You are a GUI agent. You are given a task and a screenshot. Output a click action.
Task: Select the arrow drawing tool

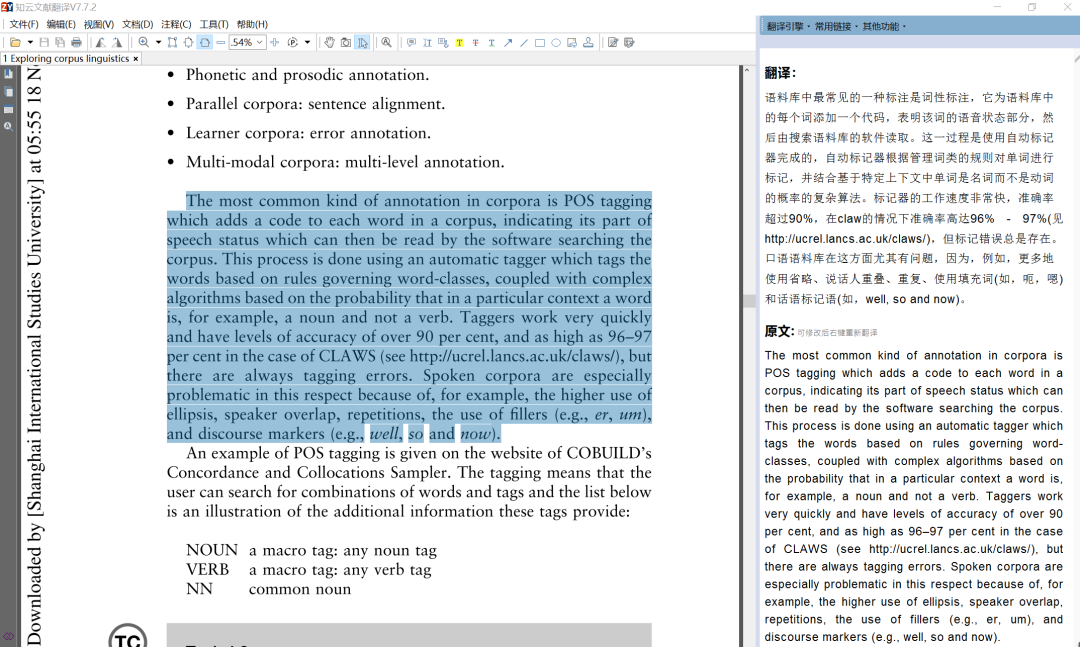tap(508, 43)
